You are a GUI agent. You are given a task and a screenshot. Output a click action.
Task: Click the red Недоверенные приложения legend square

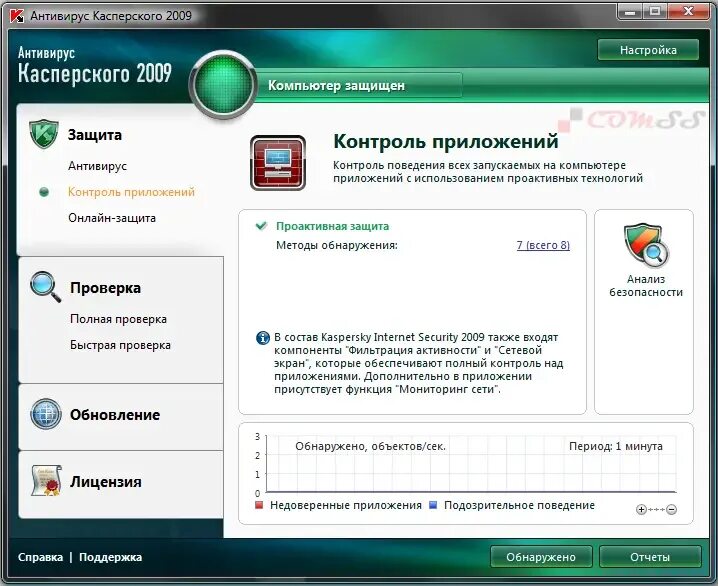pyautogui.click(x=259, y=505)
